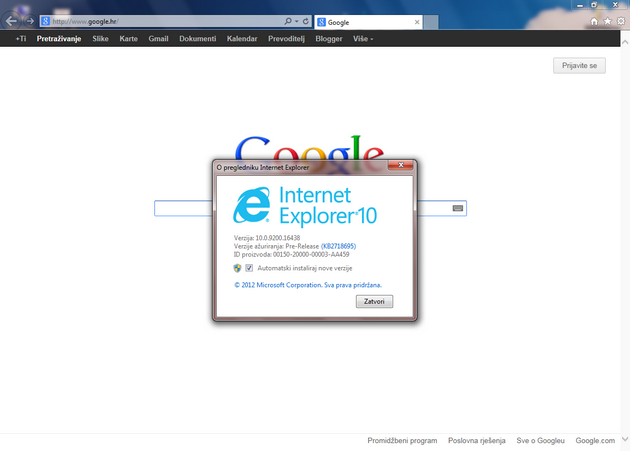
Task: Click the Zatvori button
Action: coord(374,301)
